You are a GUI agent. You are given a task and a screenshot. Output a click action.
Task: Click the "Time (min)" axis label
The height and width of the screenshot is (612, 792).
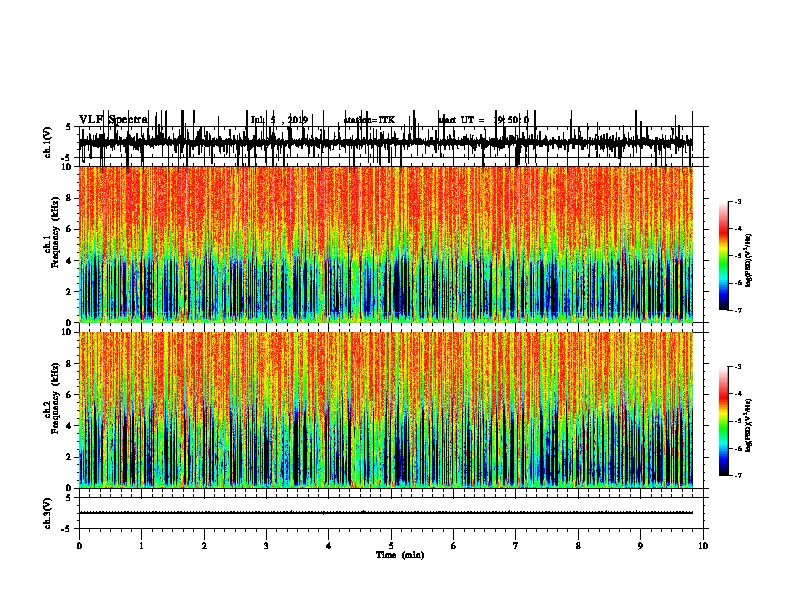(x=400, y=555)
